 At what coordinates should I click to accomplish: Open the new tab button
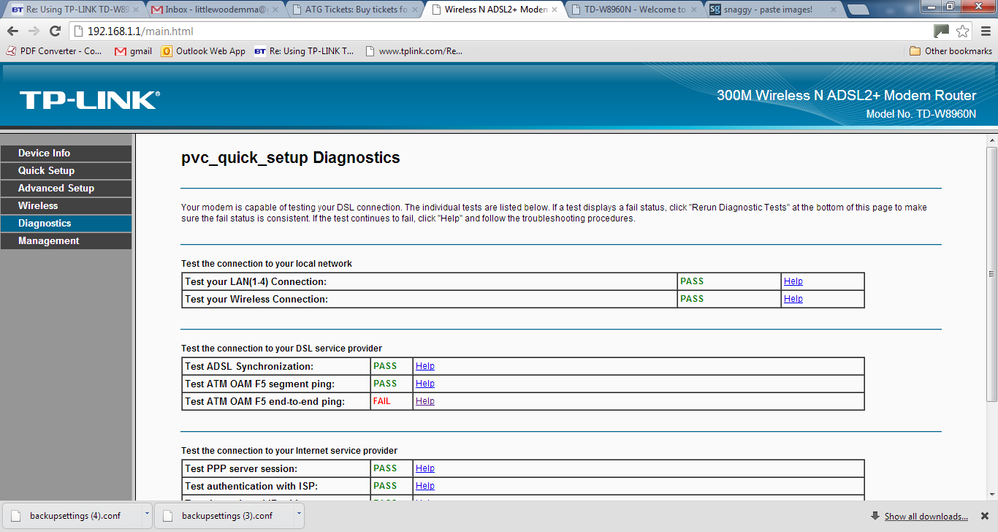pos(859,10)
